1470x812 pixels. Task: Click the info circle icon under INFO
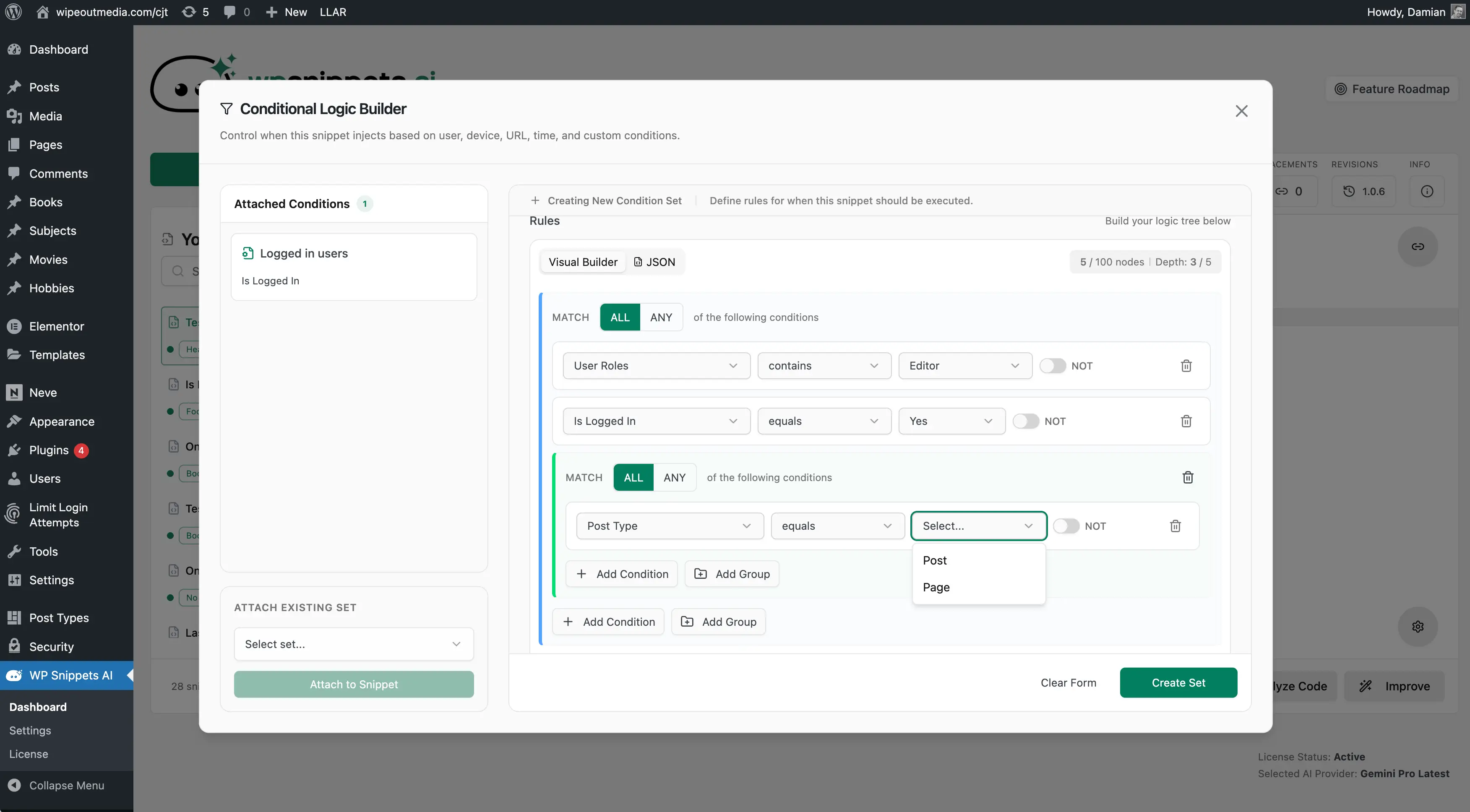click(1427, 191)
